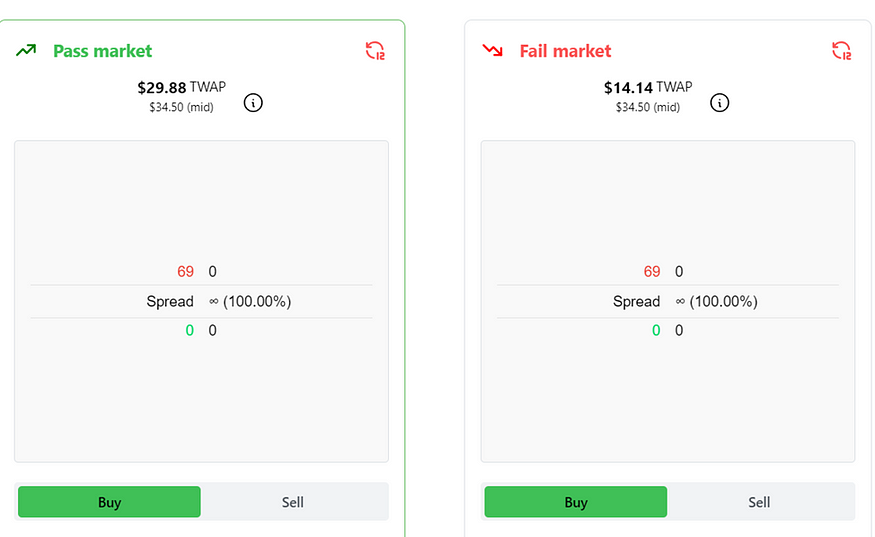Click the Fail market Spread row
875x537 pixels.
[x=668, y=301]
